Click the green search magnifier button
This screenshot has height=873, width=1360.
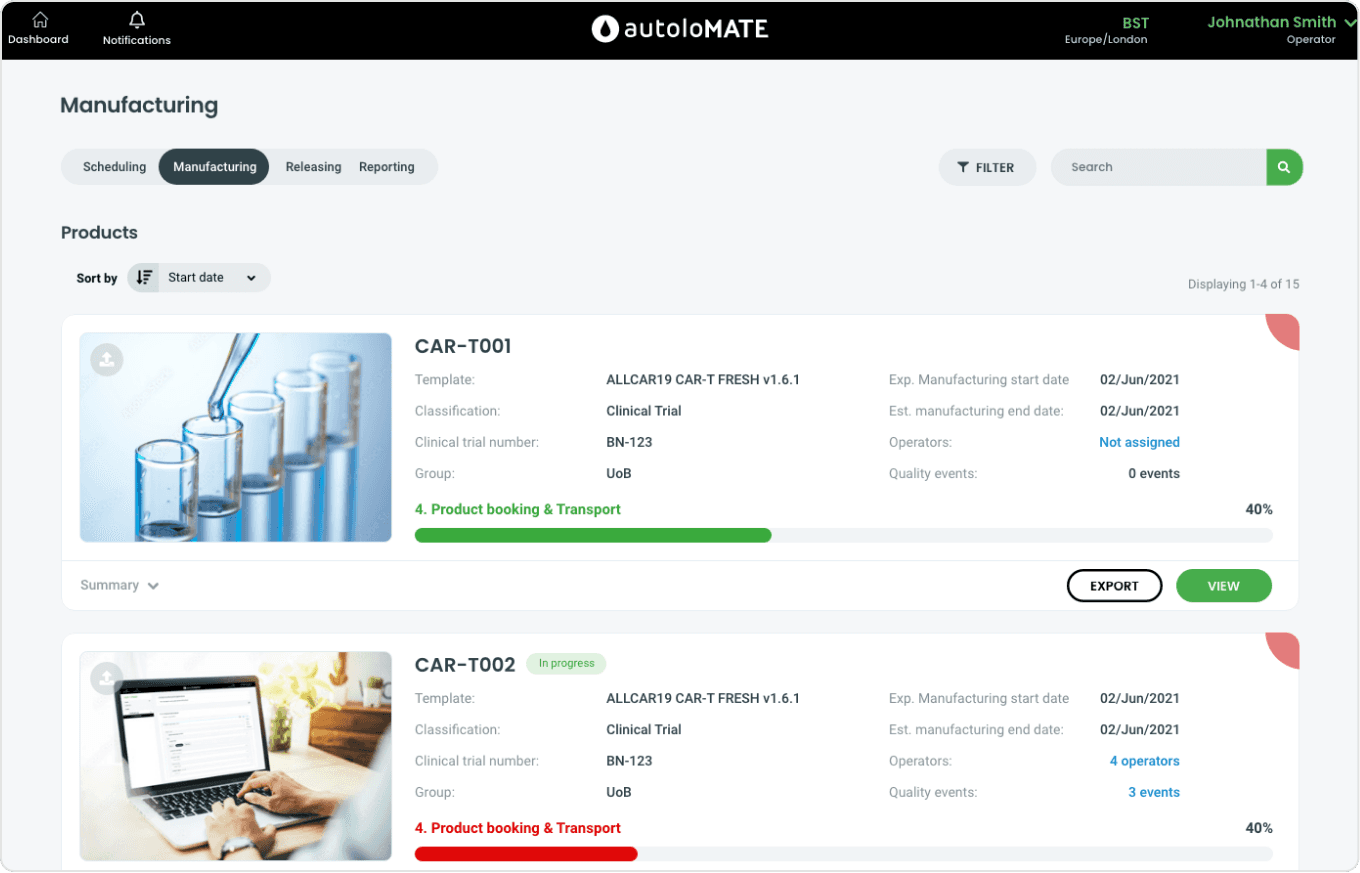pos(1284,167)
